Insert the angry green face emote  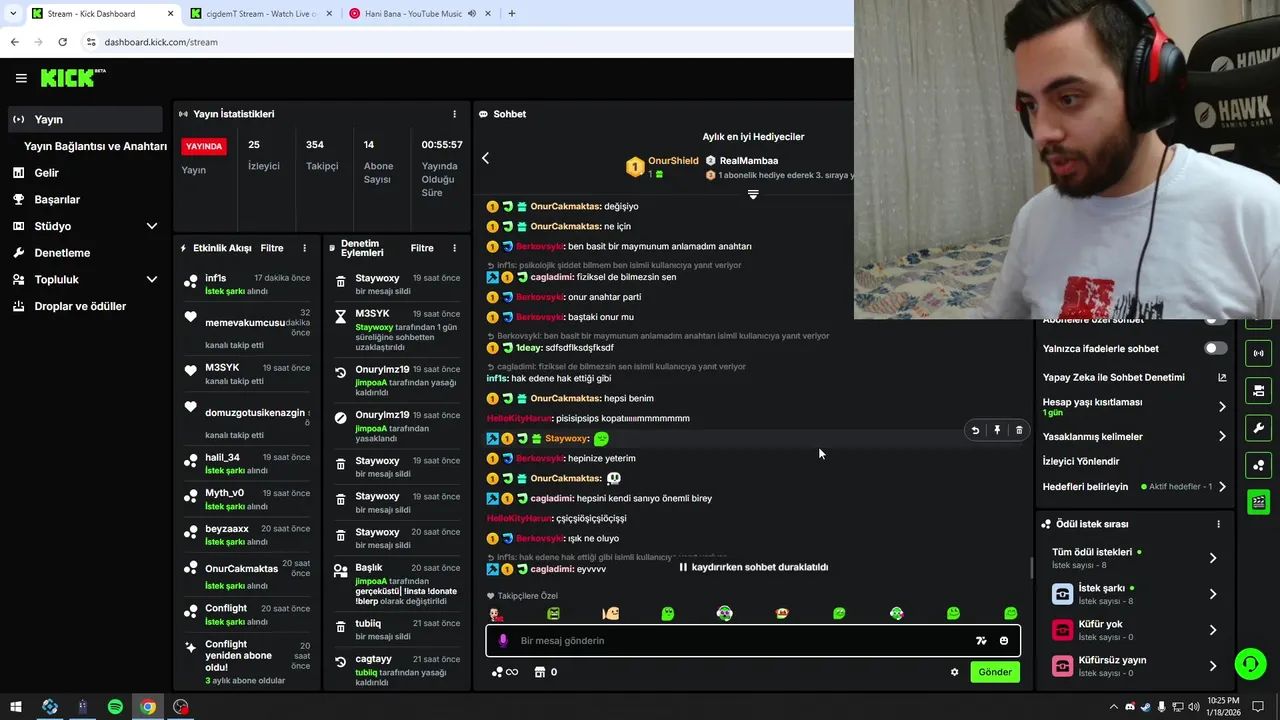coord(553,613)
